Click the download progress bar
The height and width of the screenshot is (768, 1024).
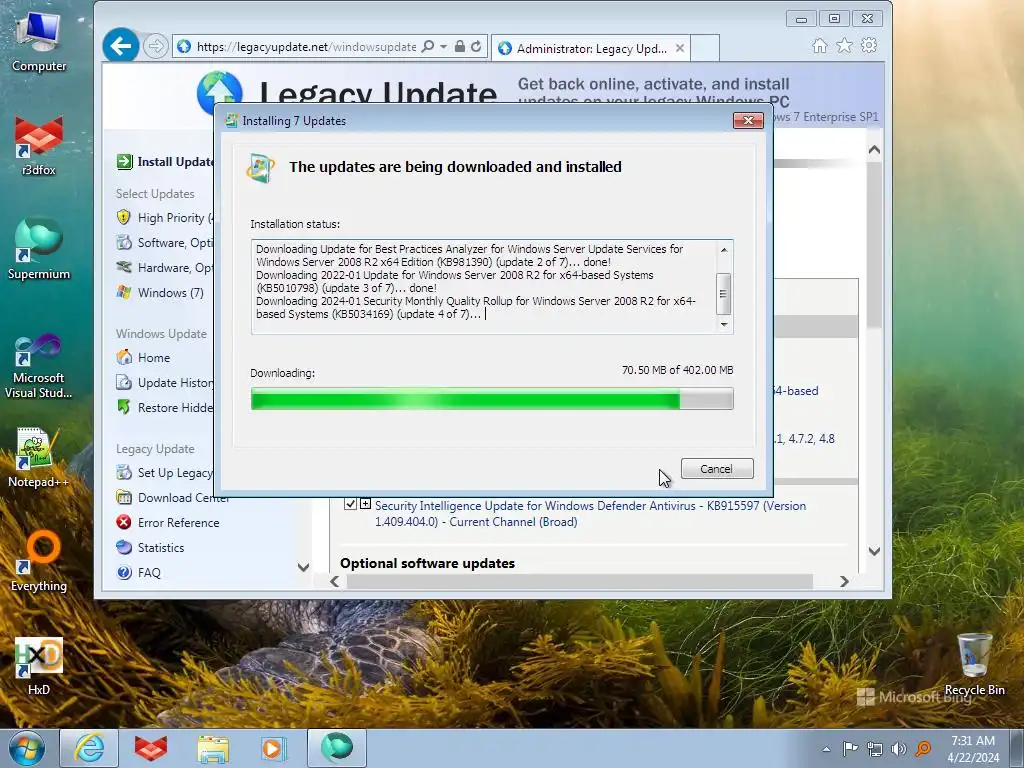click(x=492, y=398)
